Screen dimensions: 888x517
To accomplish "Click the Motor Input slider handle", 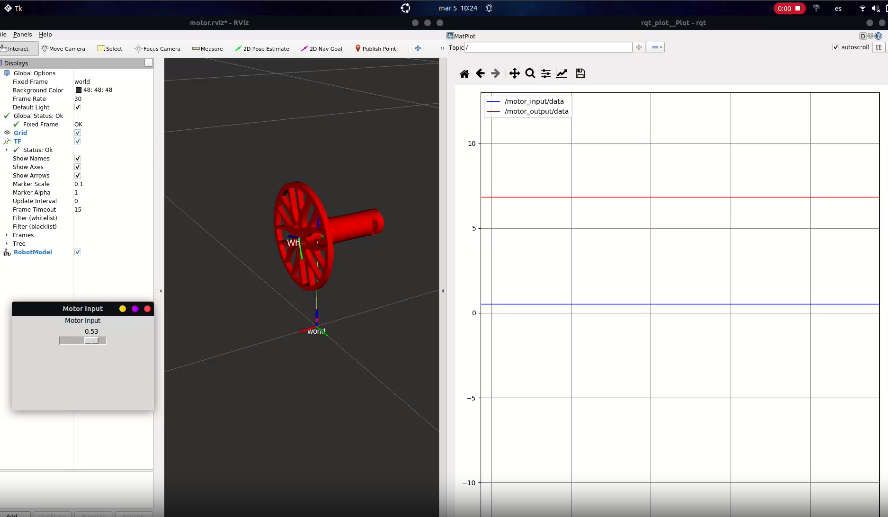I will point(91,340).
